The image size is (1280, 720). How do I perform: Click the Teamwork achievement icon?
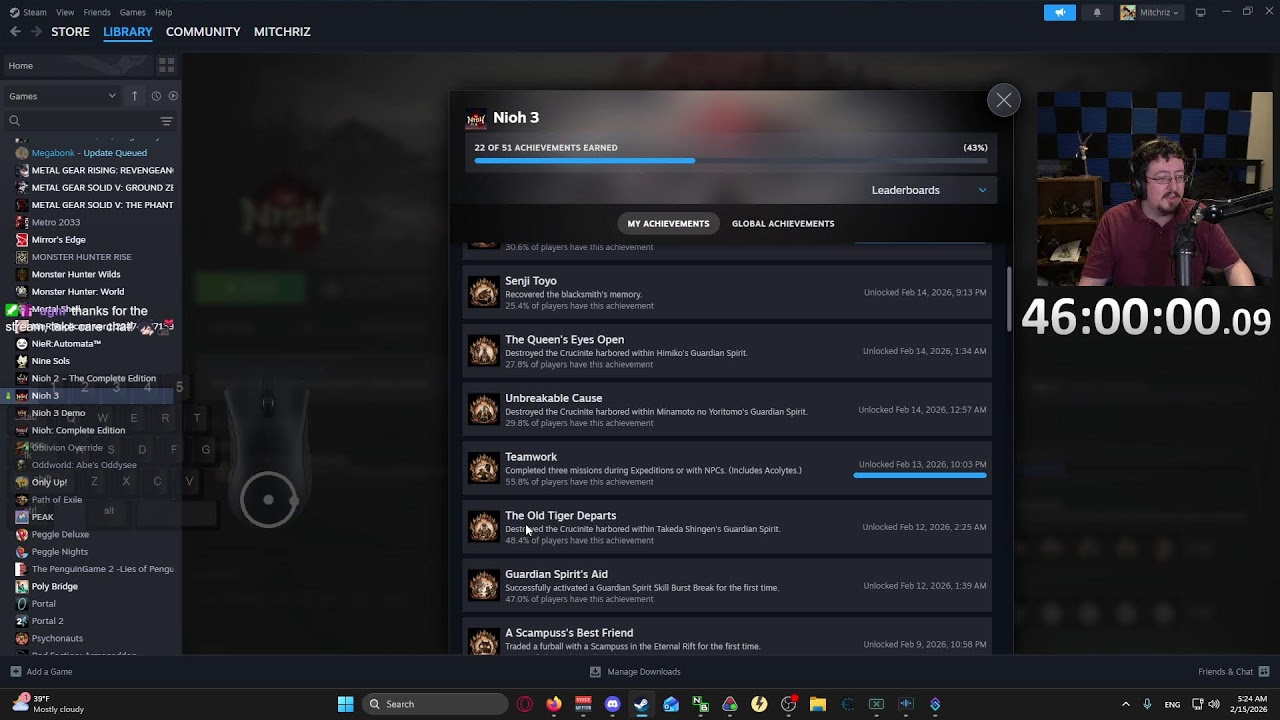click(483, 468)
